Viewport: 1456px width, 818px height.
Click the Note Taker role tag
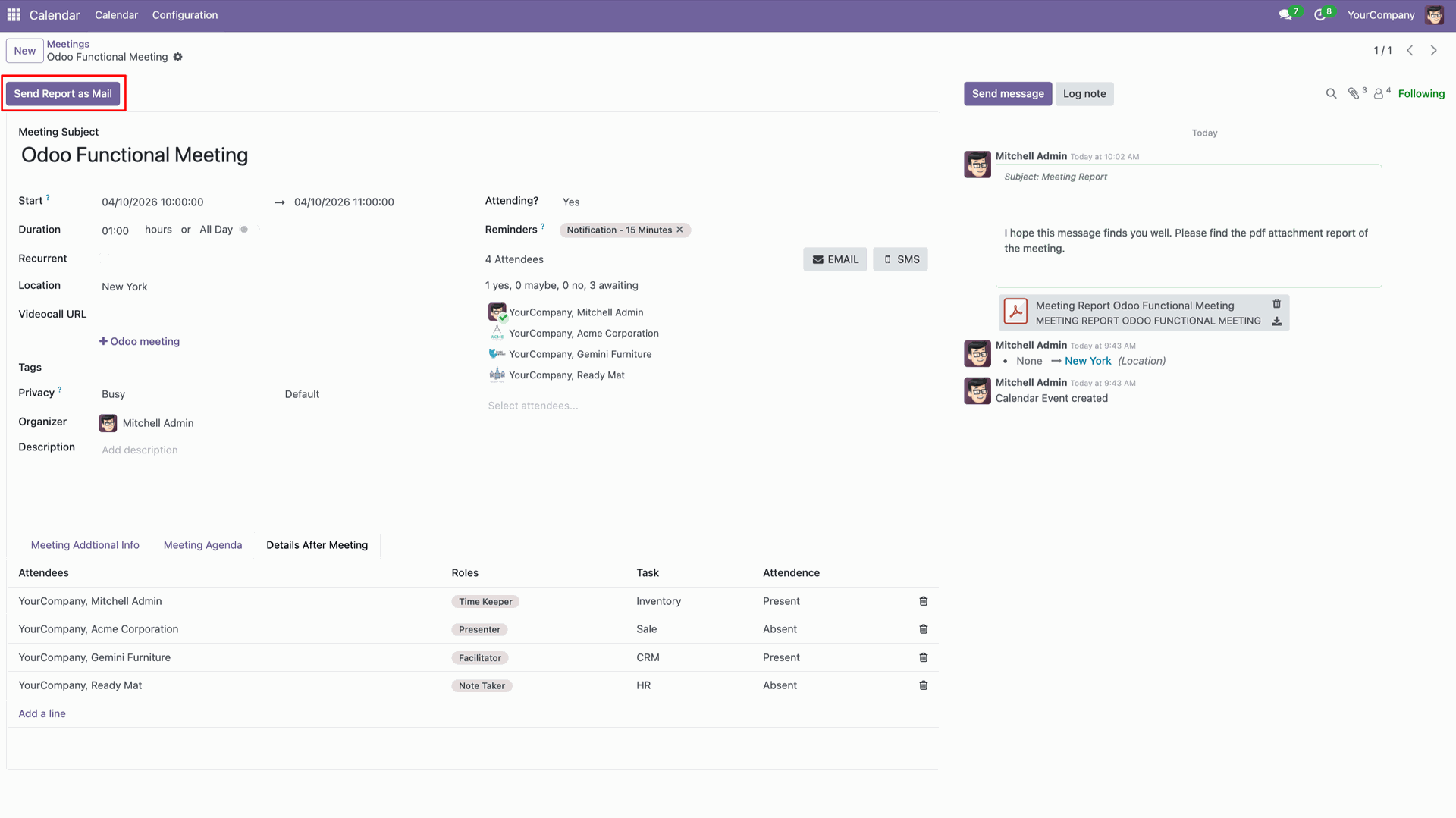(x=482, y=686)
